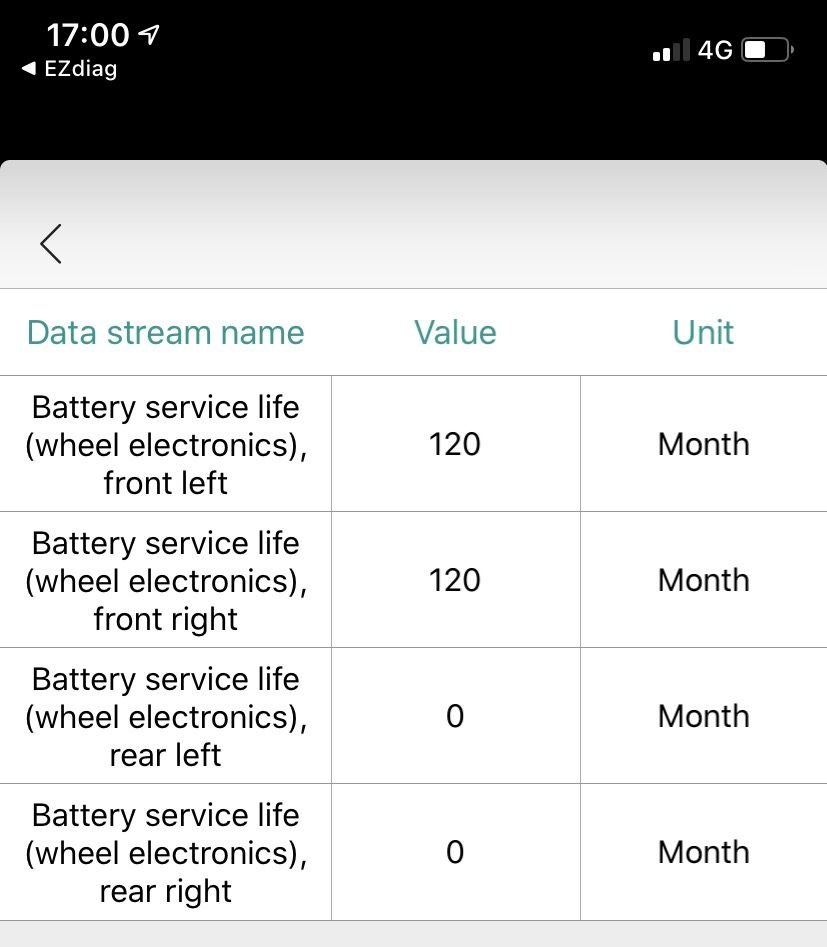The image size is (827, 947).
Task: Open rear right battery service life row
Action: 165,853
